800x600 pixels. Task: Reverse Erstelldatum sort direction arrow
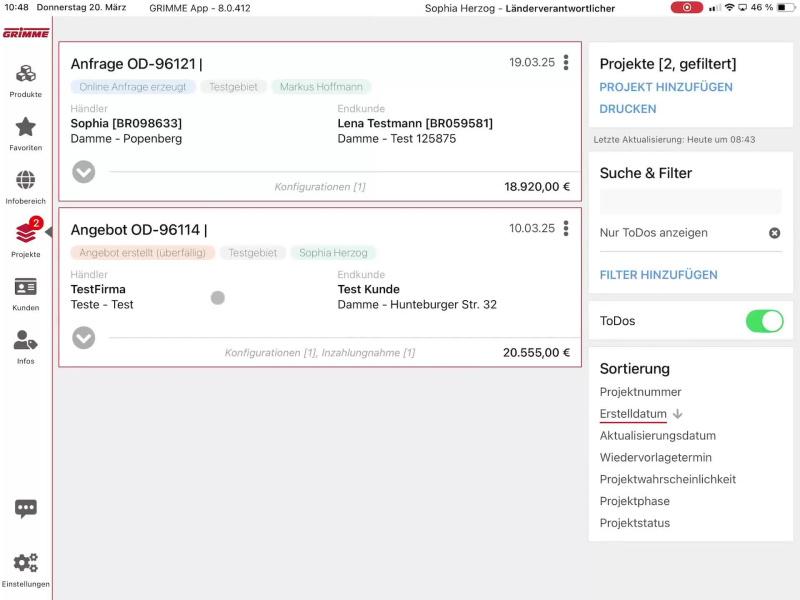pyautogui.click(x=678, y=414)
